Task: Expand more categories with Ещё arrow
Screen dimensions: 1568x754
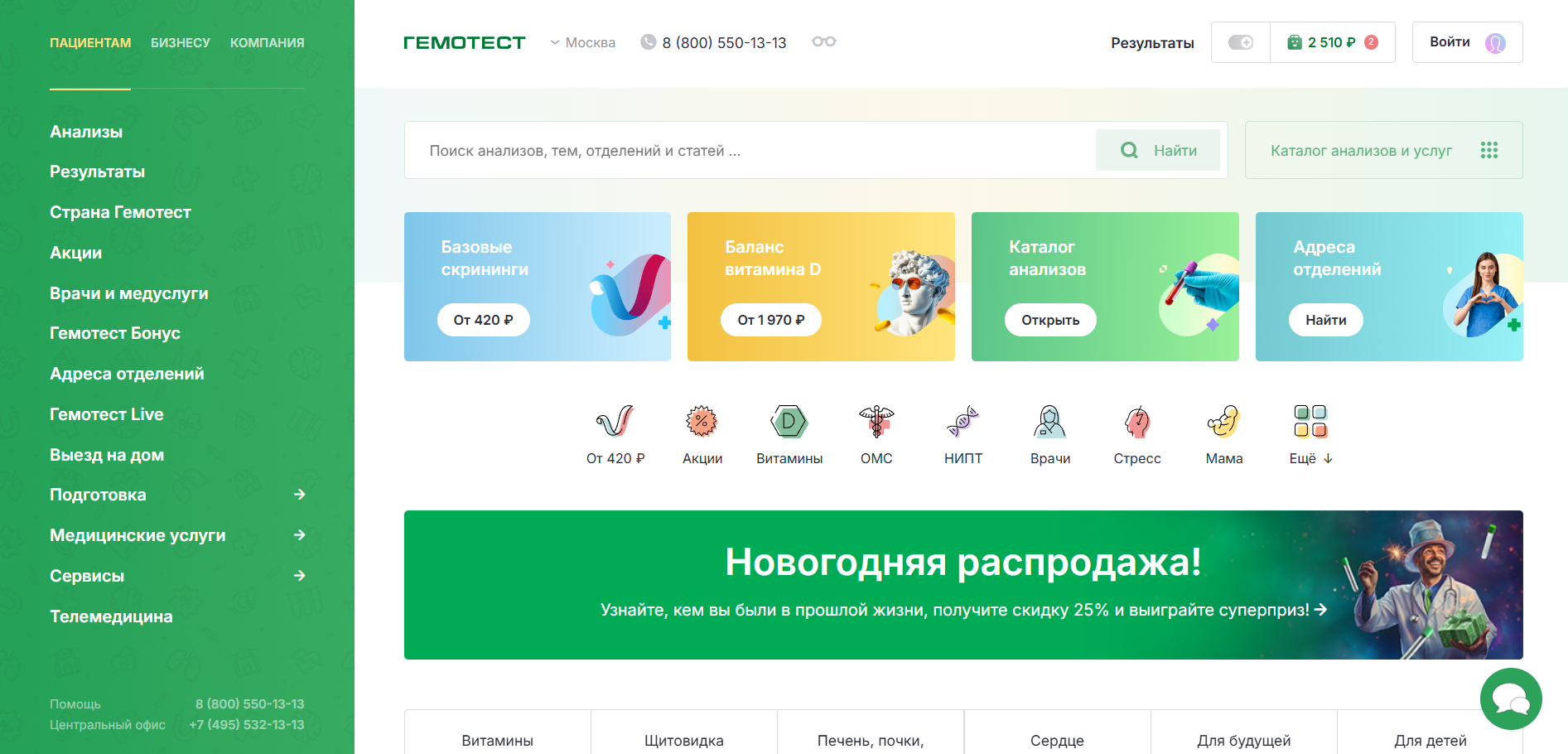Action: 1328,458
